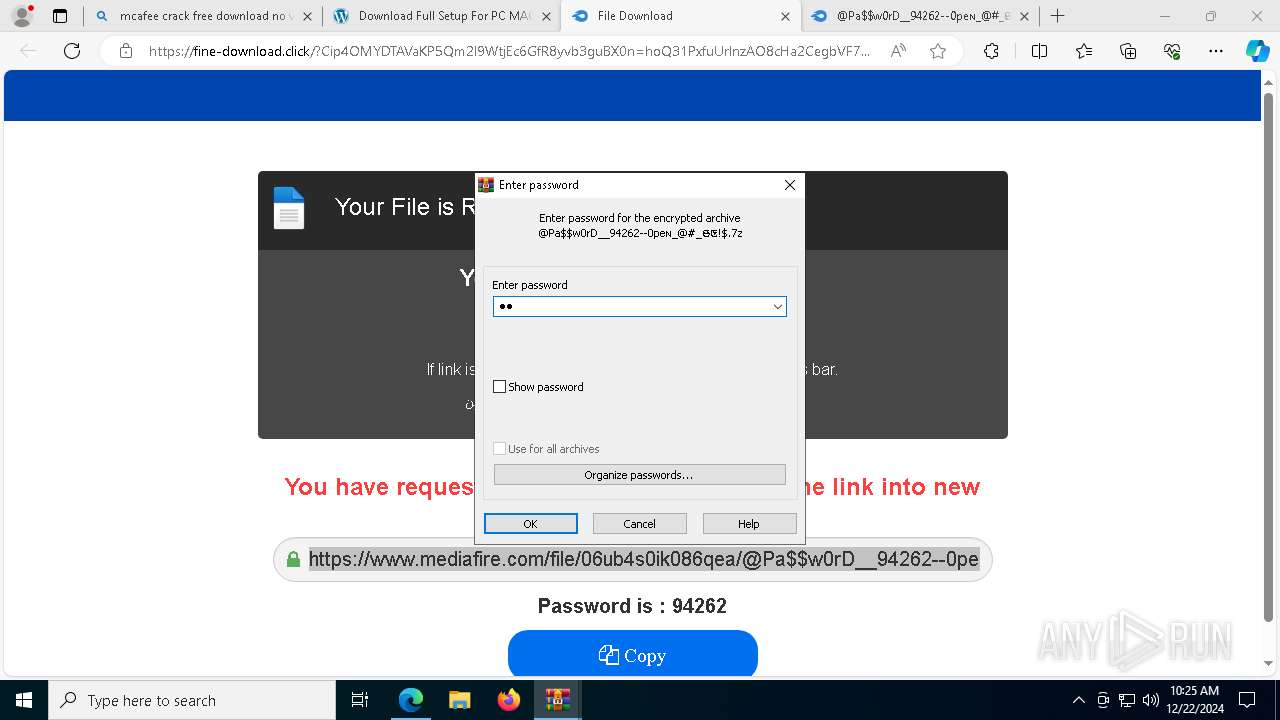The height and width of the screenshot is (720, 1280).
Task: View site info via the lock icon
Action: pyautogui.click(x=126, y=51)
